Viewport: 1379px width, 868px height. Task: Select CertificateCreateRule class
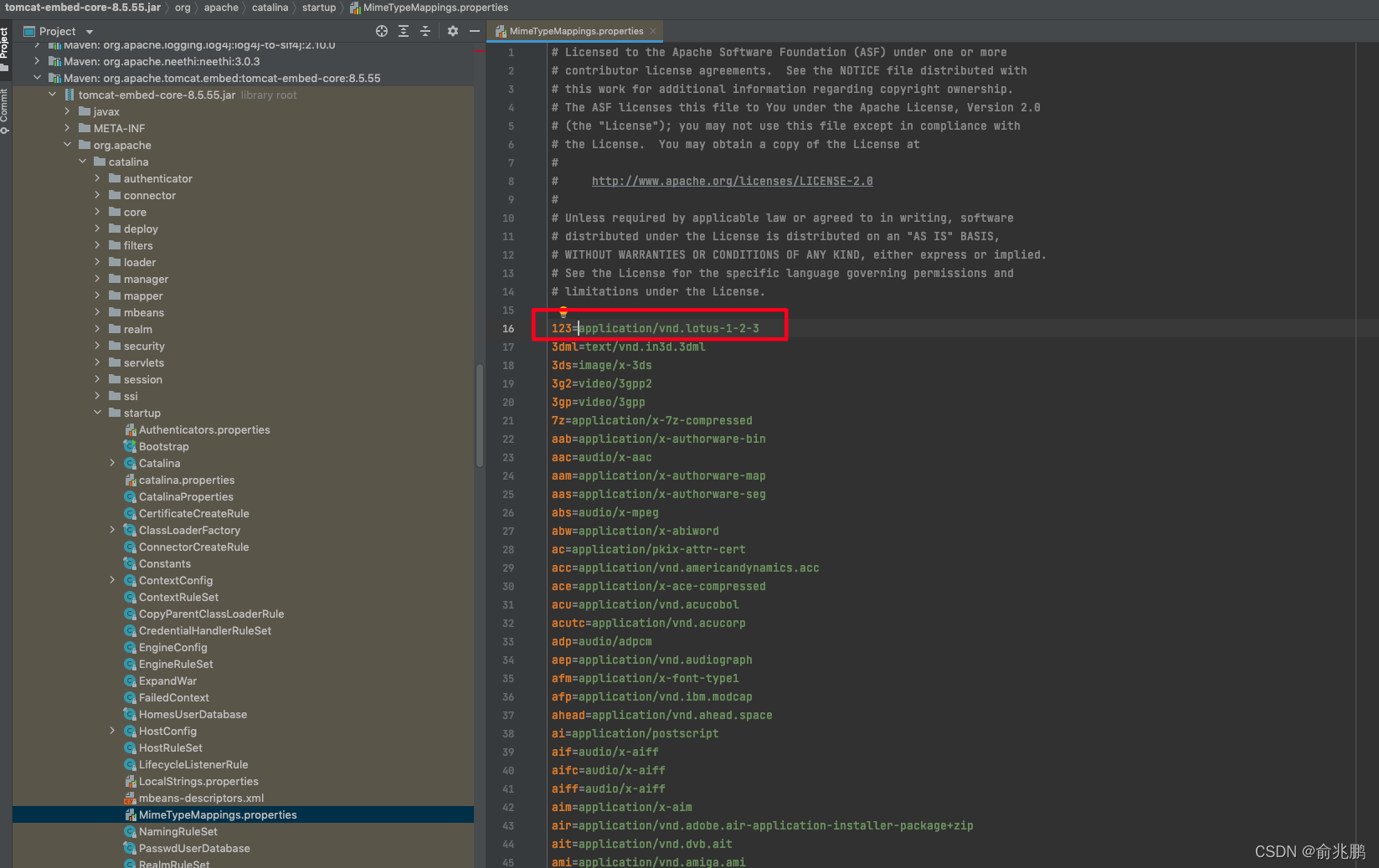pos(193,513)
